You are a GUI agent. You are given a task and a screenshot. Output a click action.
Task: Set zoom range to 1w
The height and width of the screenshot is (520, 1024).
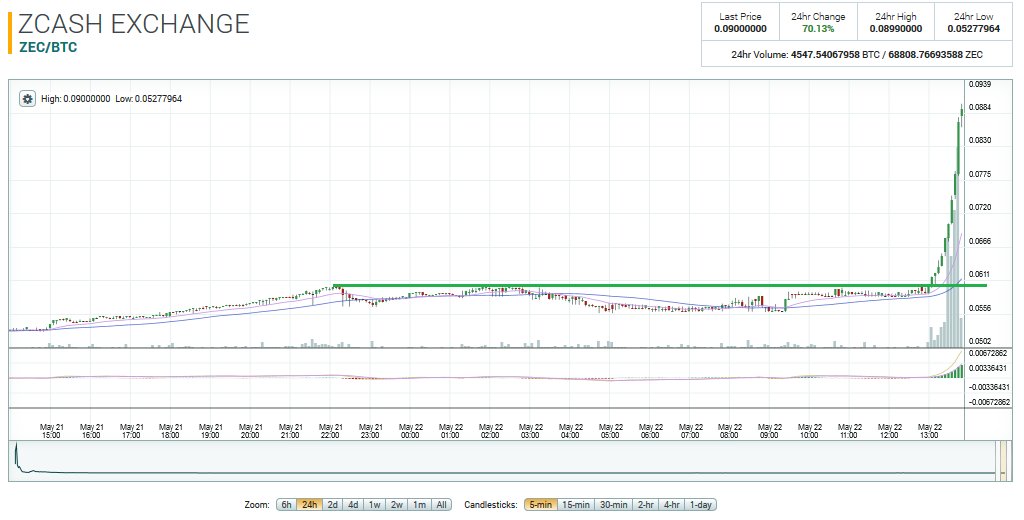pyautogui.click(x=374, y=504)
